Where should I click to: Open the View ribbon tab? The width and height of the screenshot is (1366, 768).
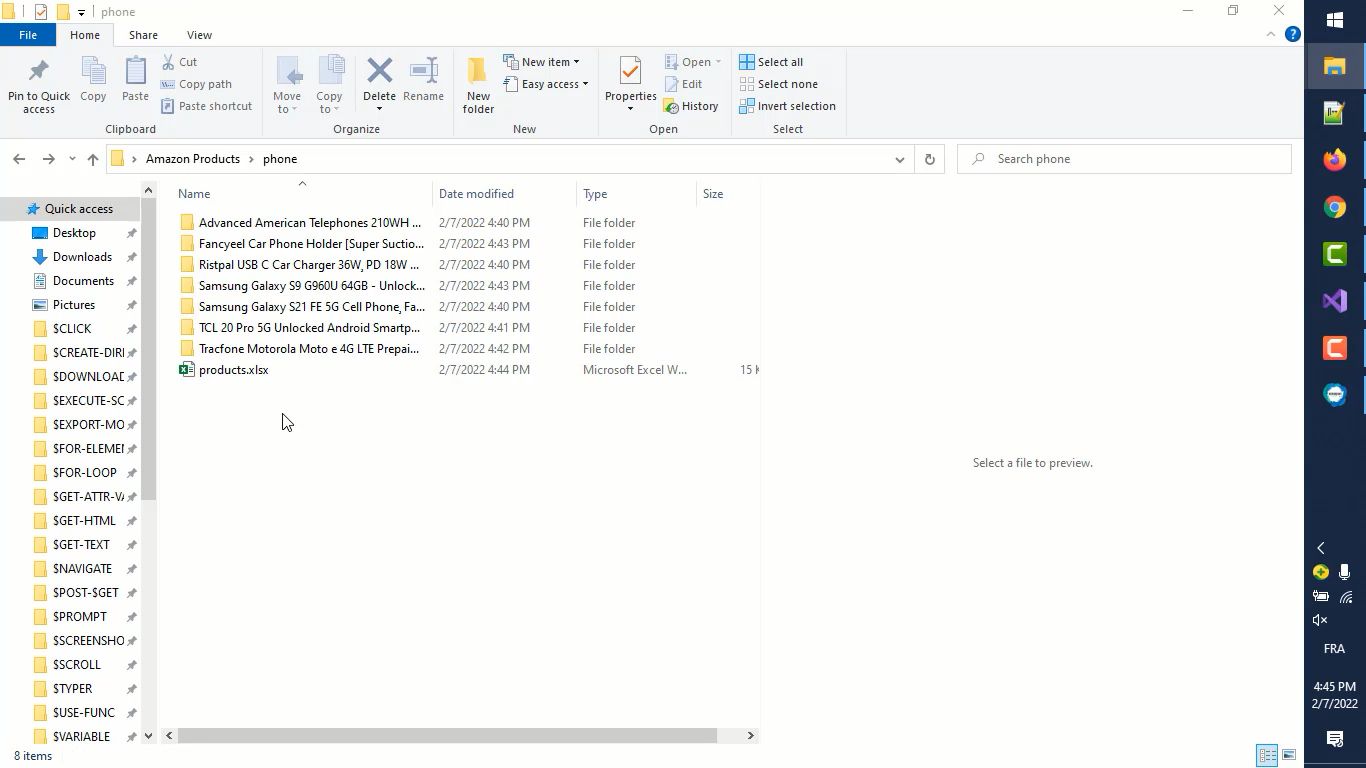pyautogui.click(x=199, y=35)
